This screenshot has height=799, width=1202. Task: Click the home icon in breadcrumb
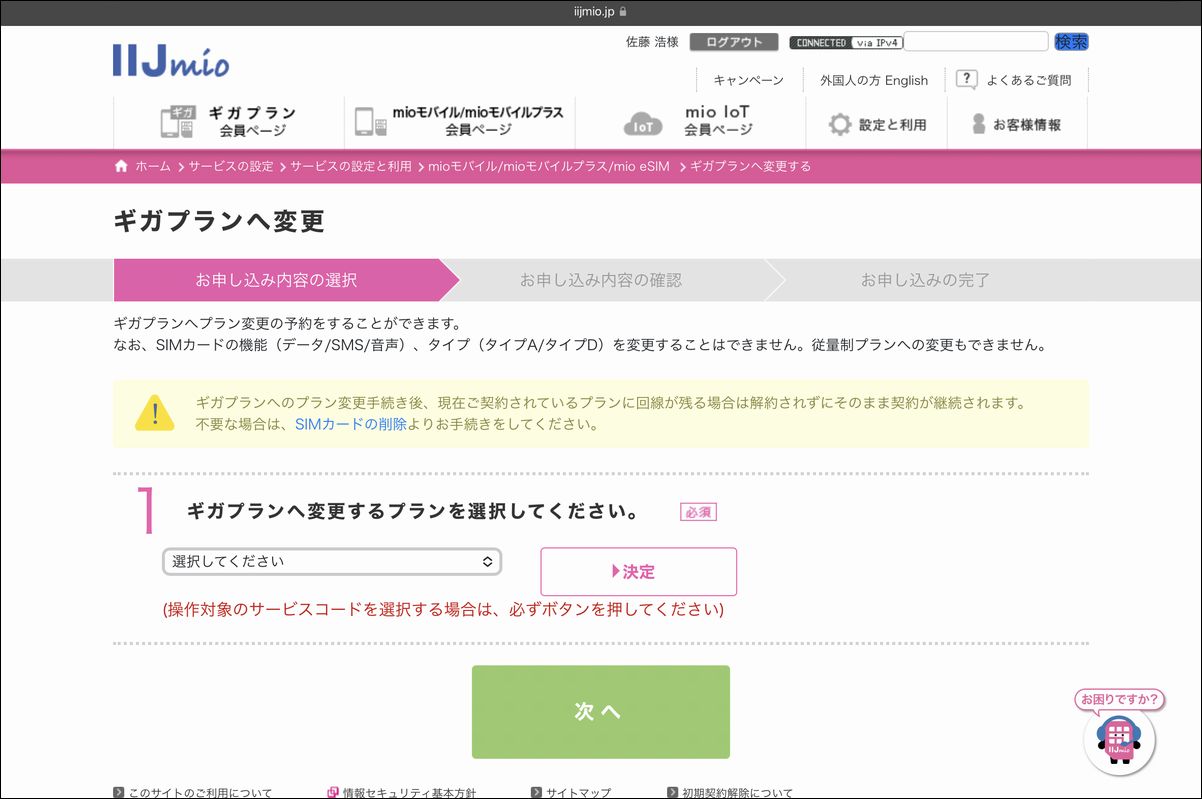point(121,166)
